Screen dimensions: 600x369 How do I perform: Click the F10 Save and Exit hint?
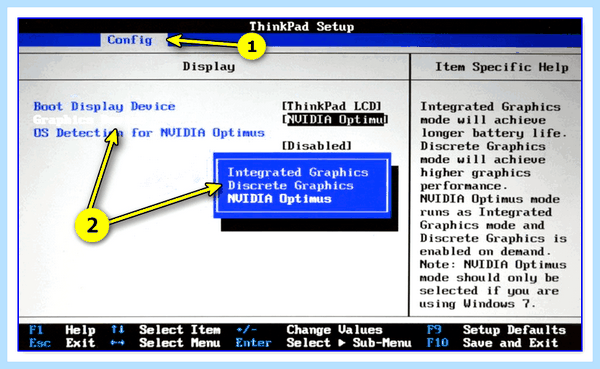click(x=492, y=343)
